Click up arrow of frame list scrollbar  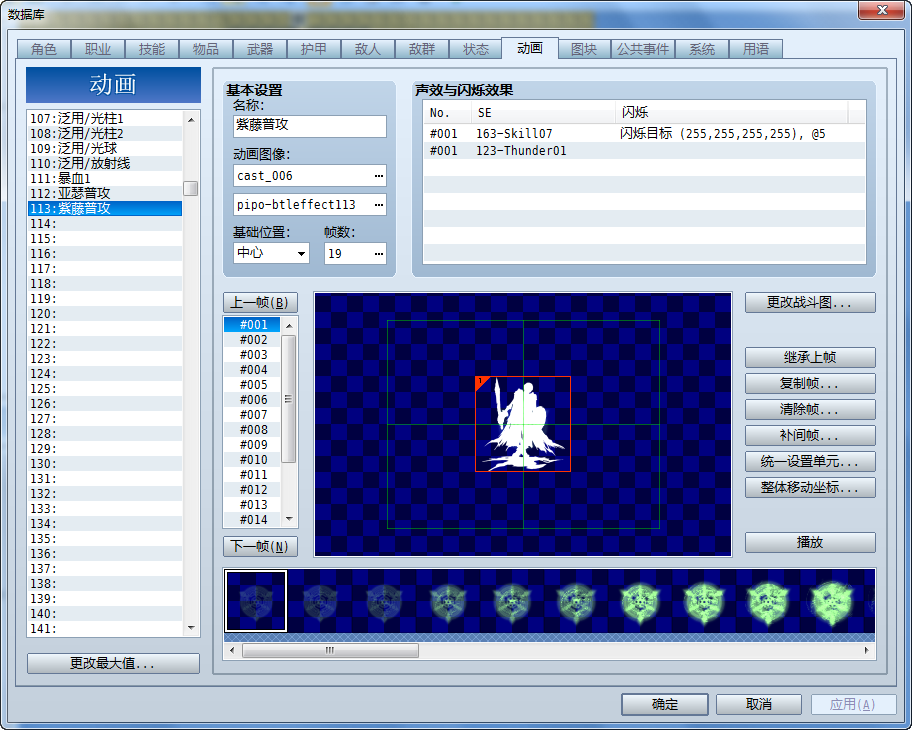tap(289, 326)
